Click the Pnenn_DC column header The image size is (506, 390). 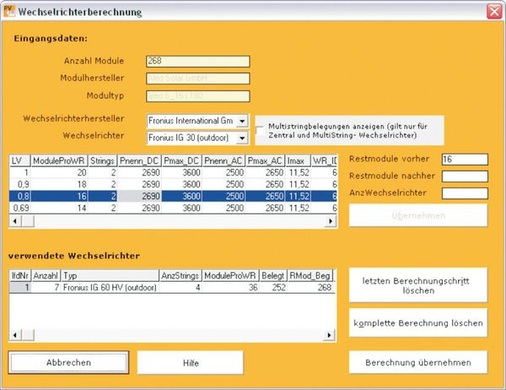click(139, 161)
